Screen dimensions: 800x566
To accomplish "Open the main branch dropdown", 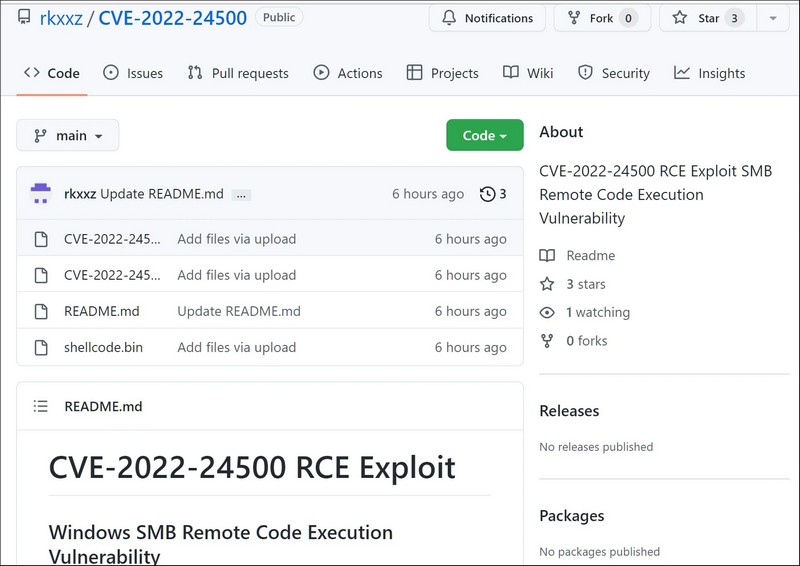I will [68, 135].
